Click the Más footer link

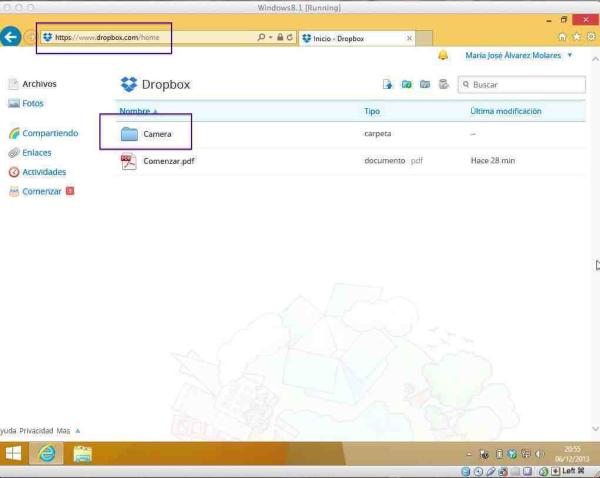coord(64,431)
